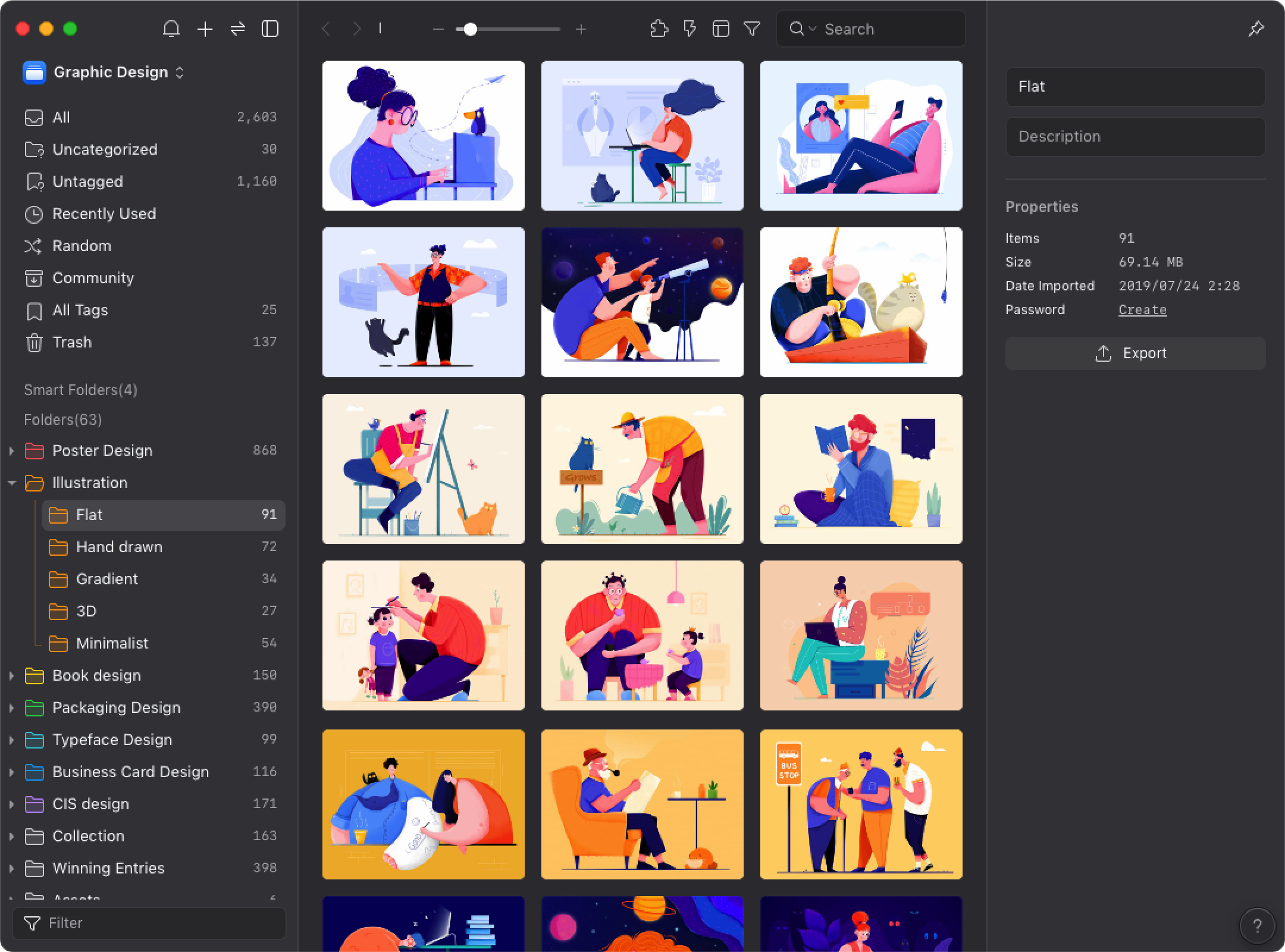This screenshot has height=952, width=1285.
Task: Open the search options dropdown arrow
Action: (813, 29)
